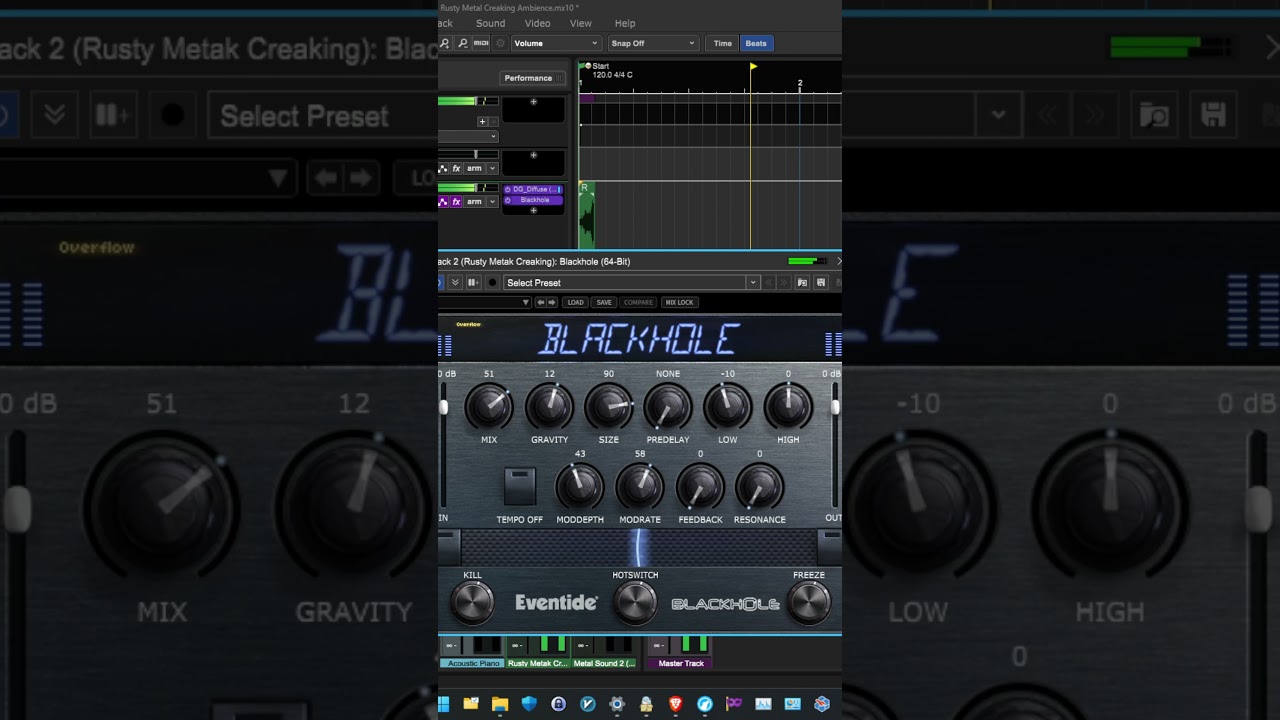
Task: Open the Video menu
Action: tap(537, 23)
